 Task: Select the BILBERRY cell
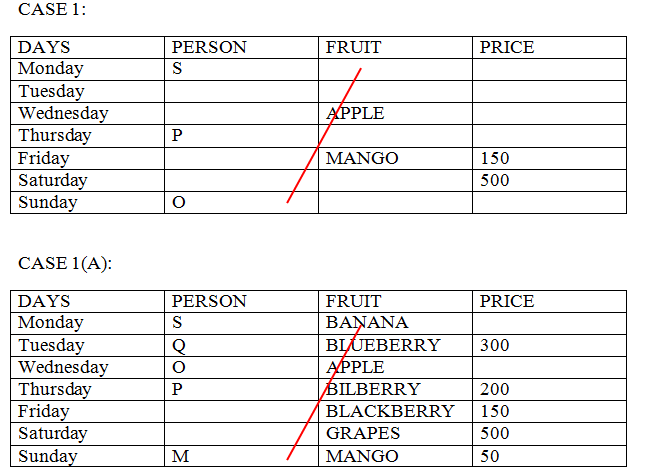[x=373, y=389]
